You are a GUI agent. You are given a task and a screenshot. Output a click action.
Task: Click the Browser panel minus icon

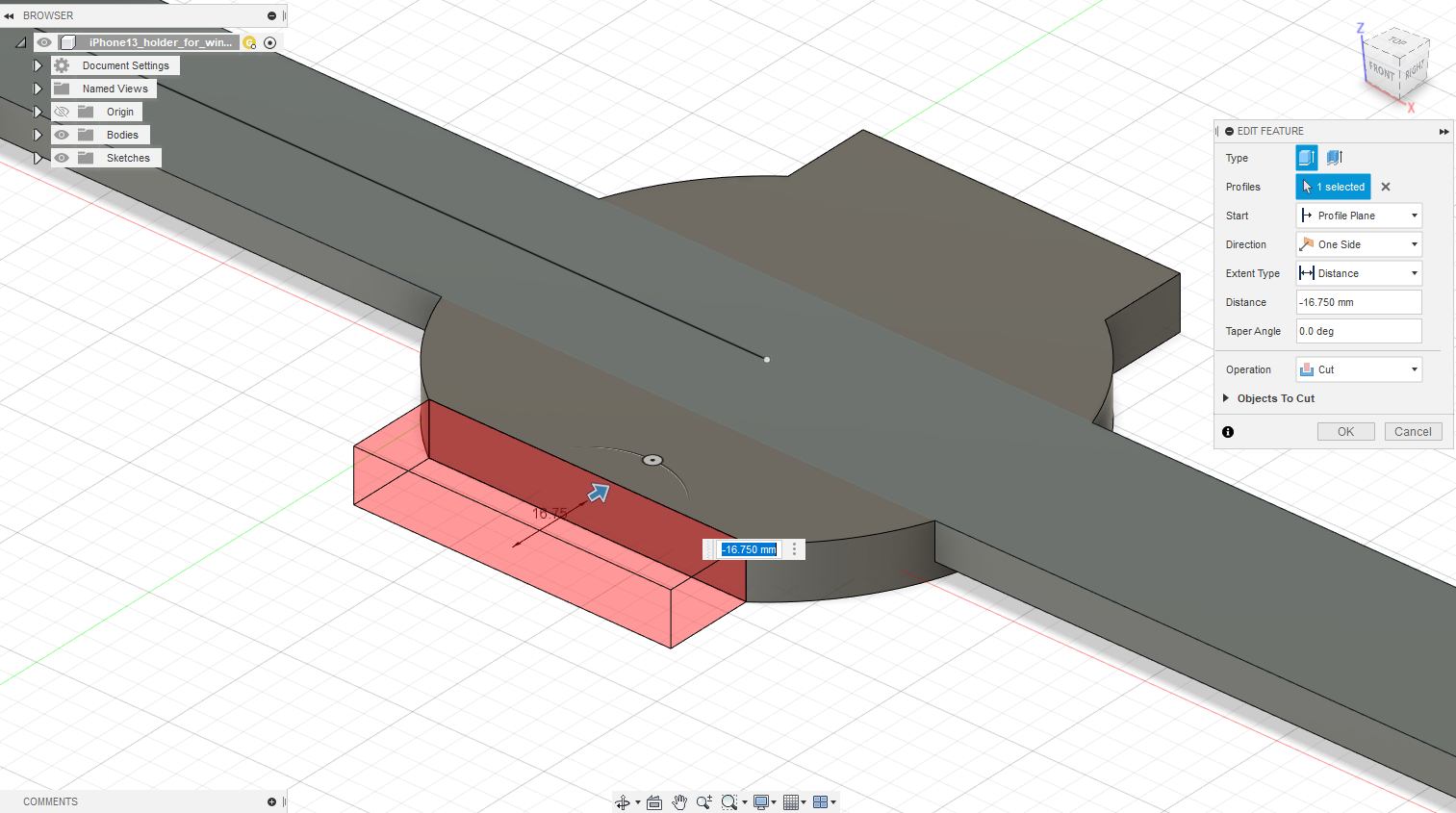tap(271, 15)
